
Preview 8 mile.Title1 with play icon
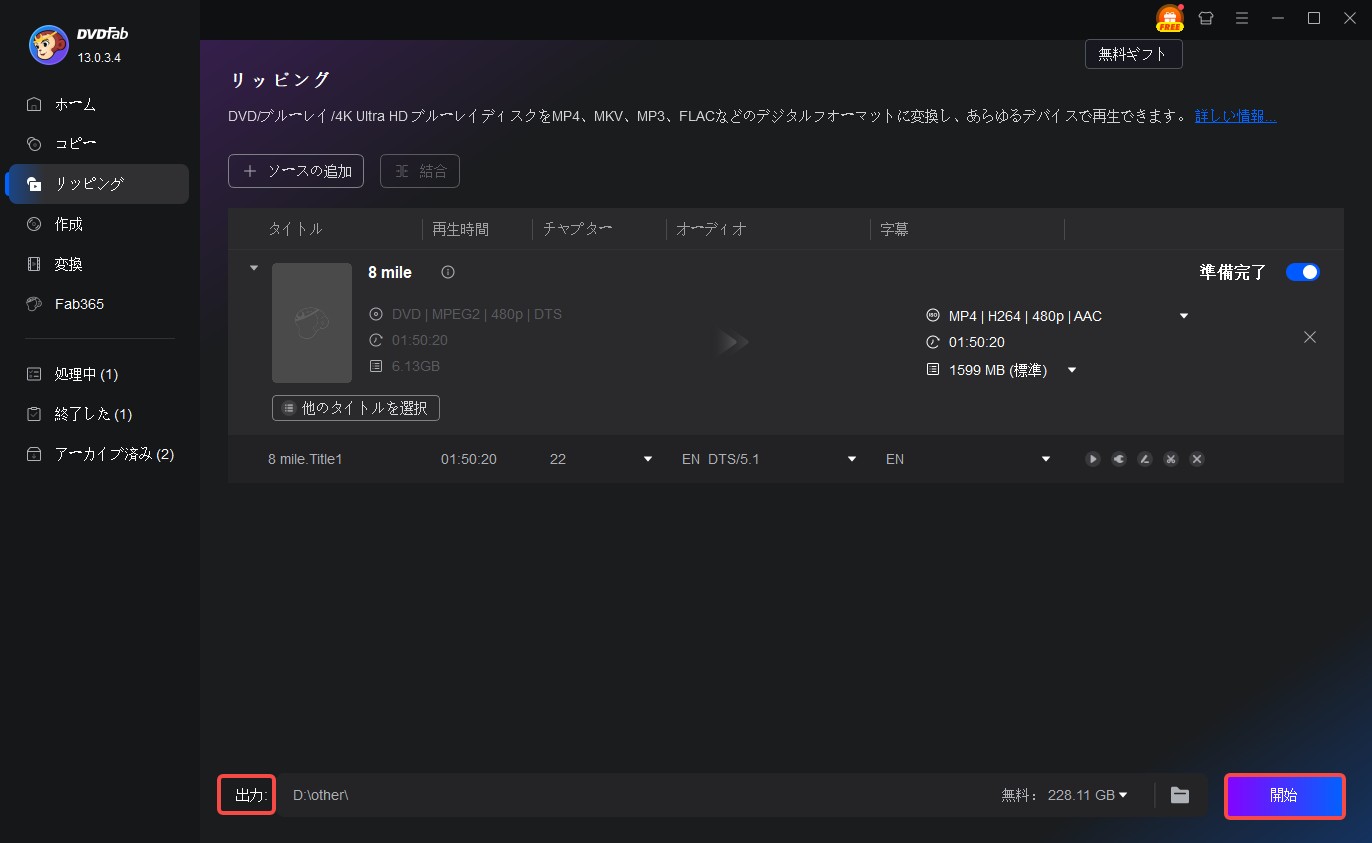(x=1093, y=459)
